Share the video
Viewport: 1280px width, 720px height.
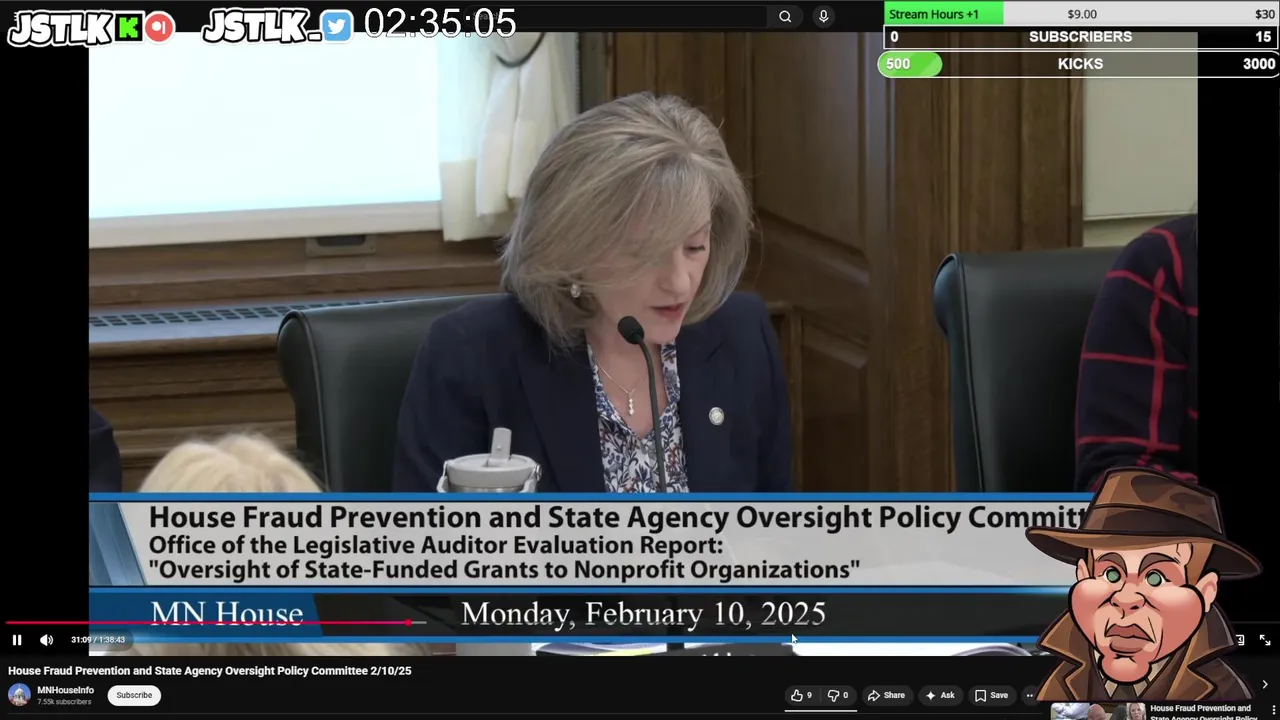[x=886, y=695]
